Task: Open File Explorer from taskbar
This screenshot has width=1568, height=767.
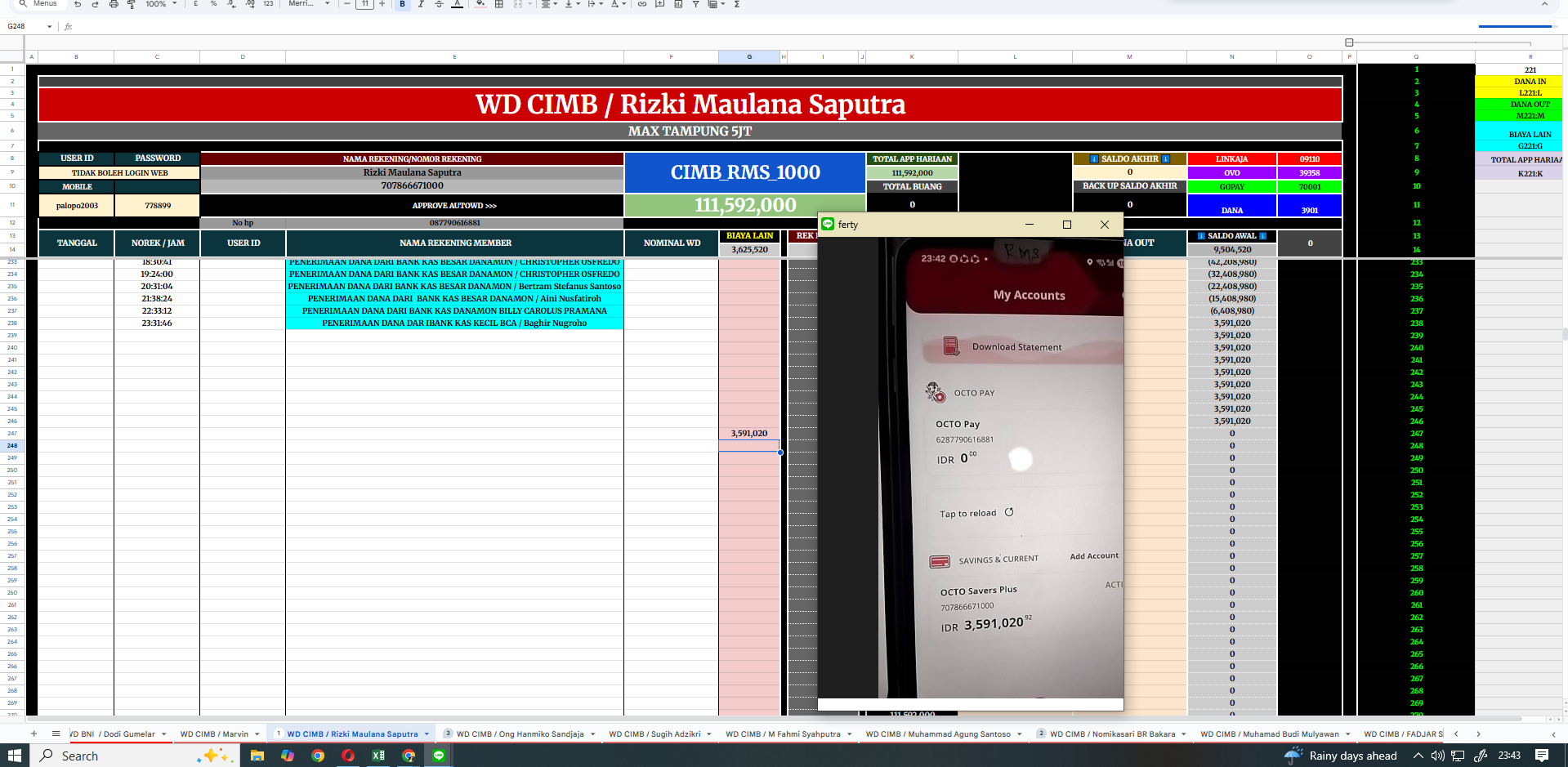Action: tap(257, 756)
